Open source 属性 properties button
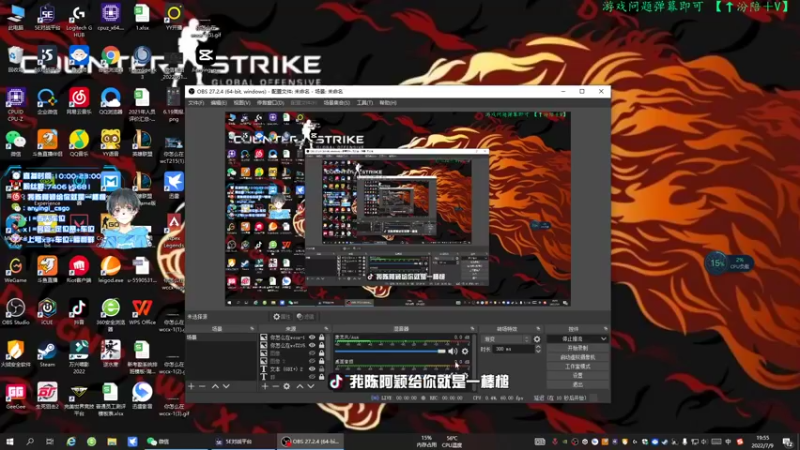This screenshot has height=450, width=800. [x=281, y=317]
